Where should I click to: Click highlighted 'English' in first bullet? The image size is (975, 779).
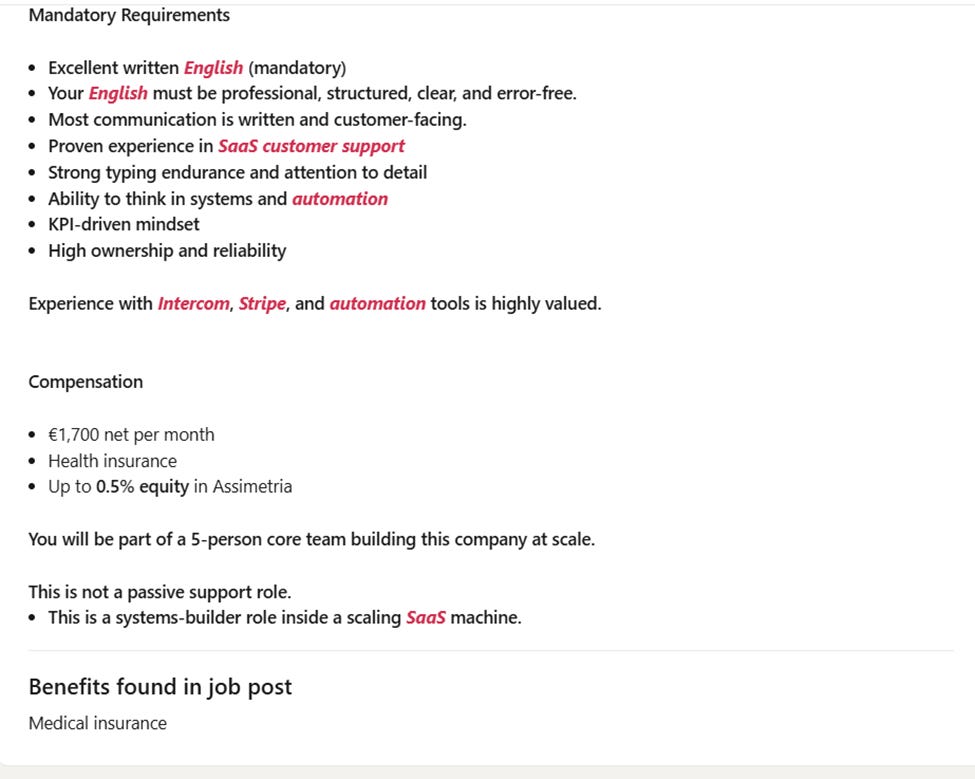click(213, 67)
